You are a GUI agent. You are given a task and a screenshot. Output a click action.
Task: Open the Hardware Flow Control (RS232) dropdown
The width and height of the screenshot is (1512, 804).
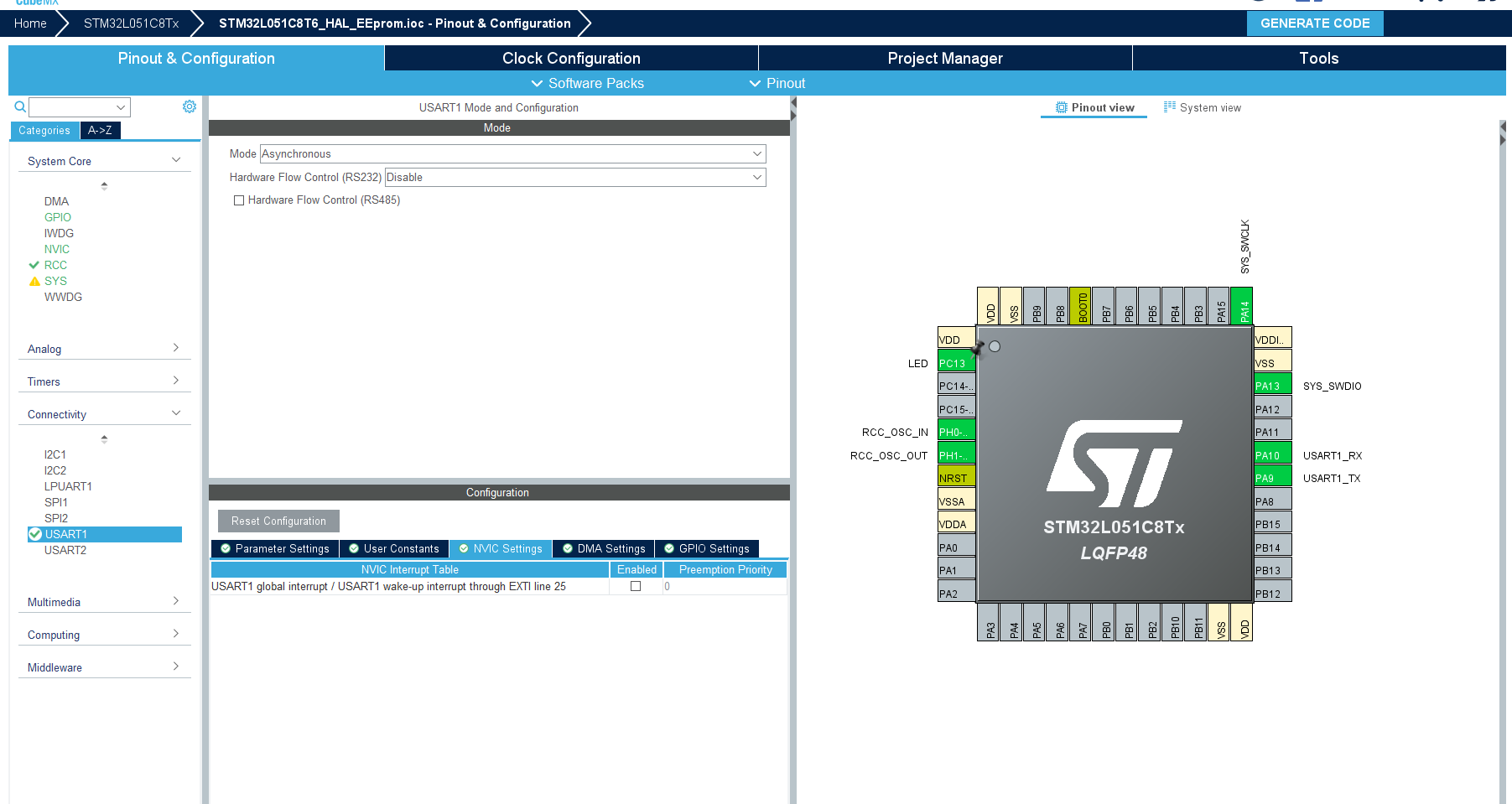click(x=756, y=177)
